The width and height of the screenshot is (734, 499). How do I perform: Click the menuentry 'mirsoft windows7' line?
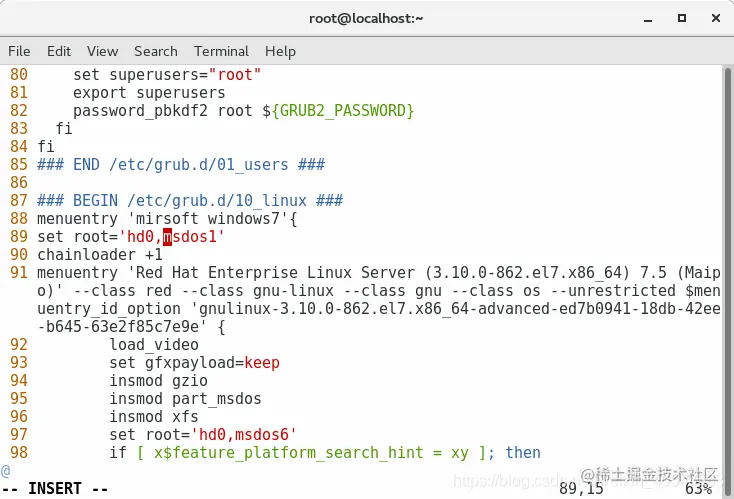point(167,219)
